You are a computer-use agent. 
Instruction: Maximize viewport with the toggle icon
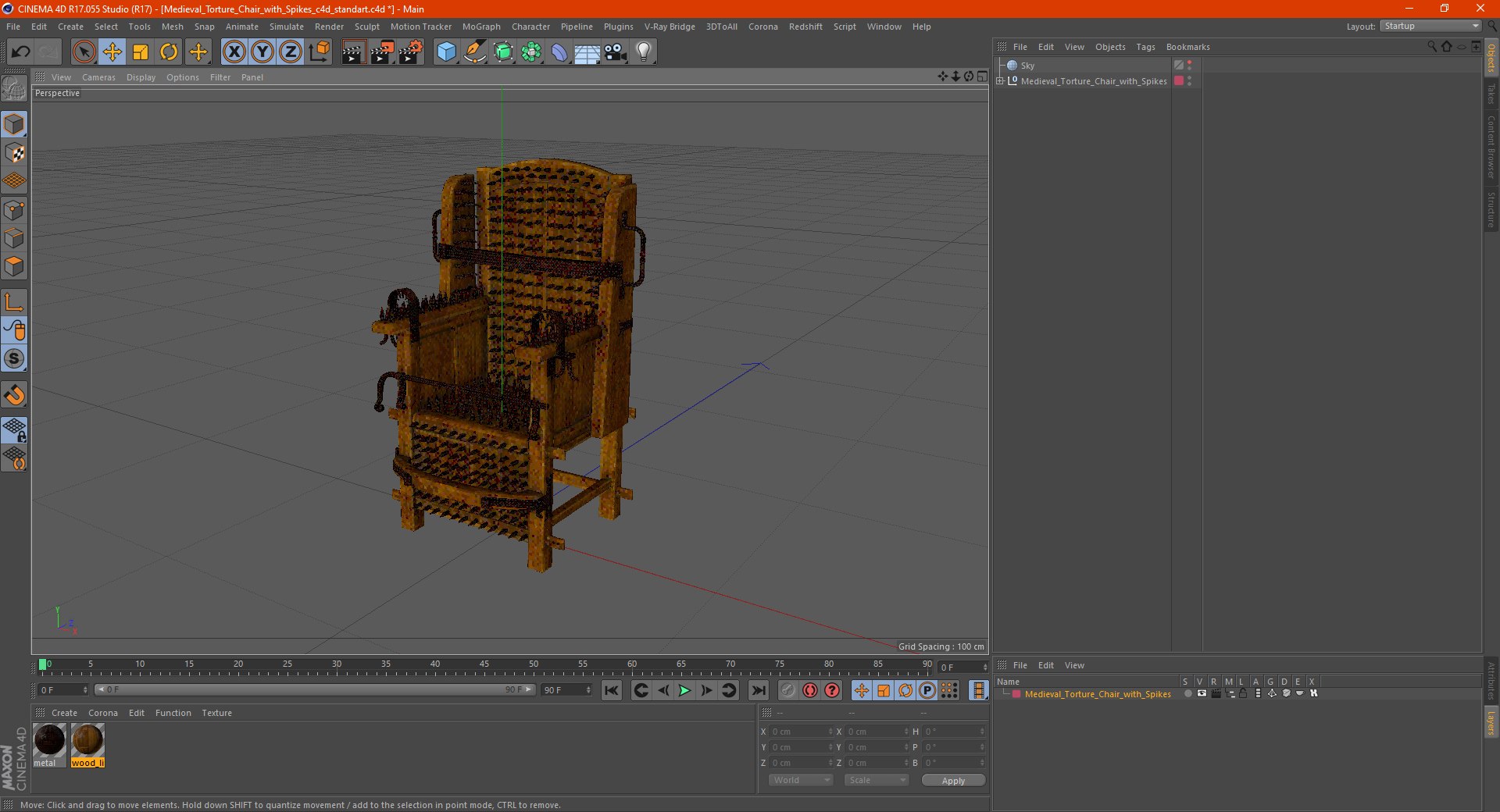pyautogui.click(x=982, y=77)
